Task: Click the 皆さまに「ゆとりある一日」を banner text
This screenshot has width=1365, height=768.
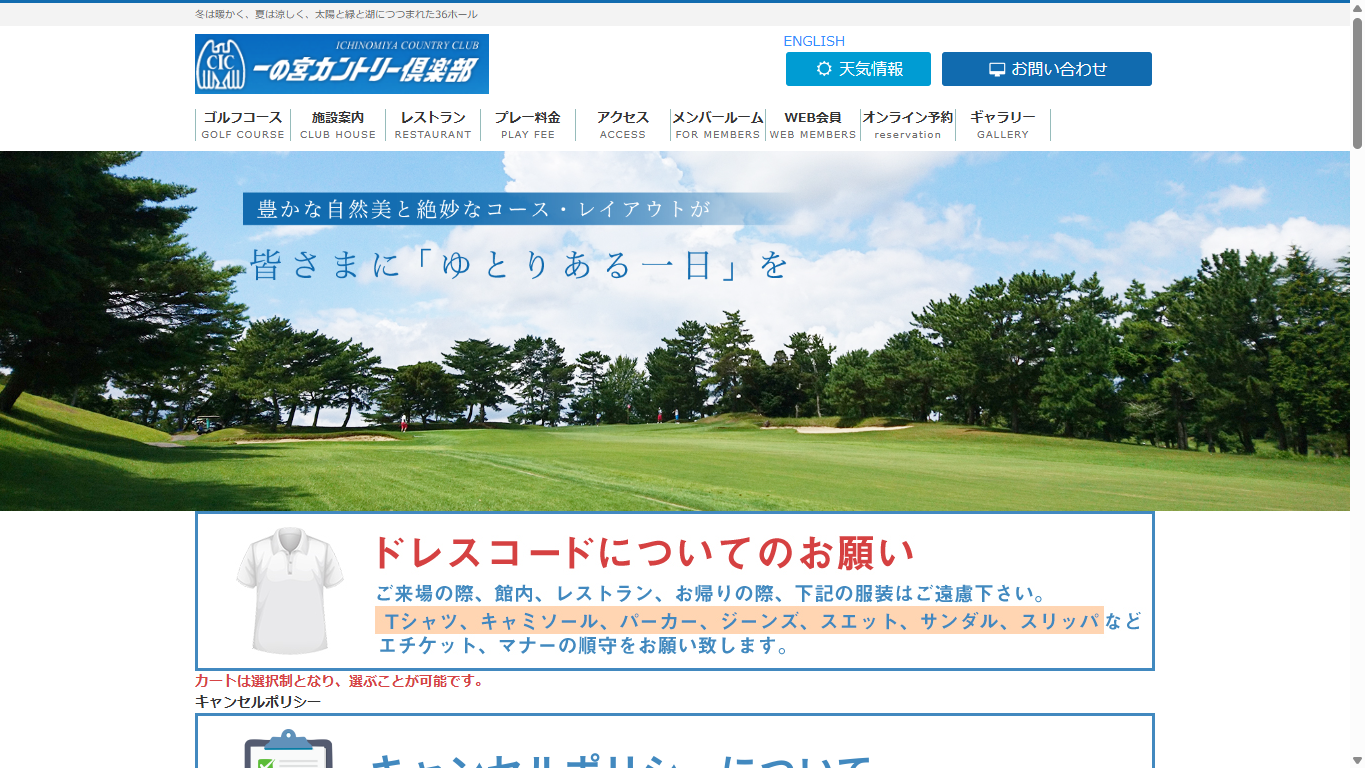Action: pos(520,265)
